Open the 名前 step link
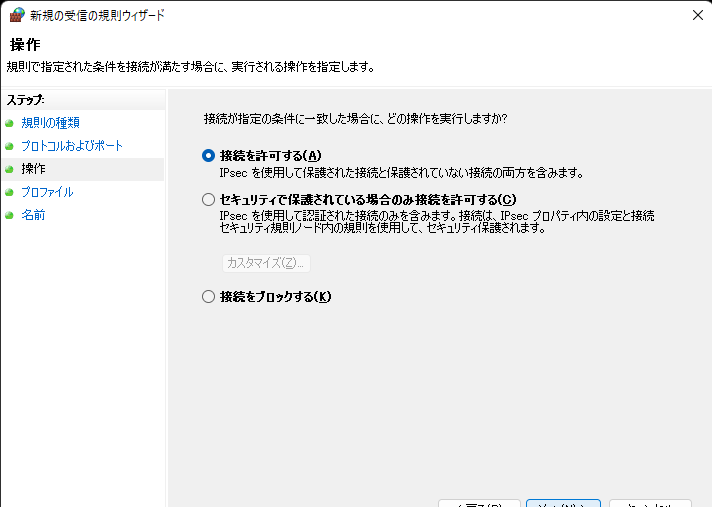The width and height of the screenshot is (712, 507). [34, 215]
